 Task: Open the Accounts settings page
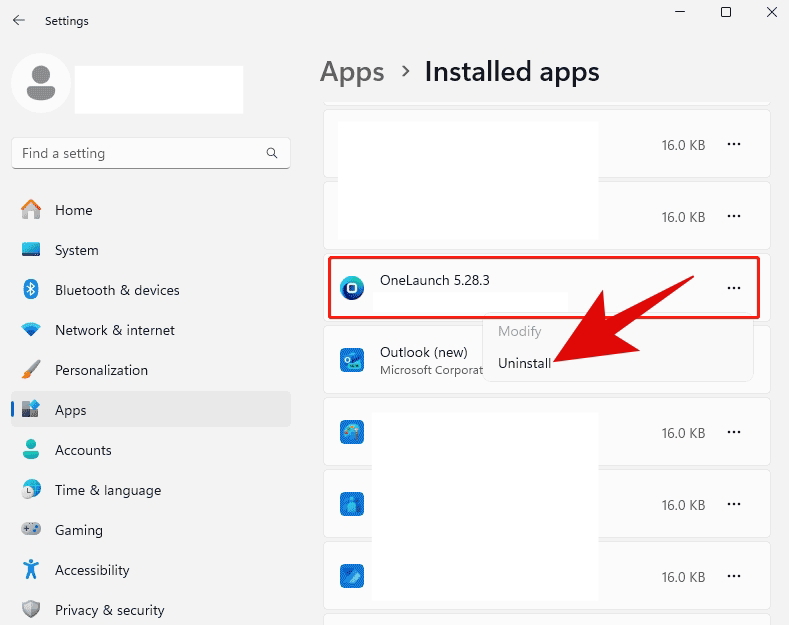point(151,450)
